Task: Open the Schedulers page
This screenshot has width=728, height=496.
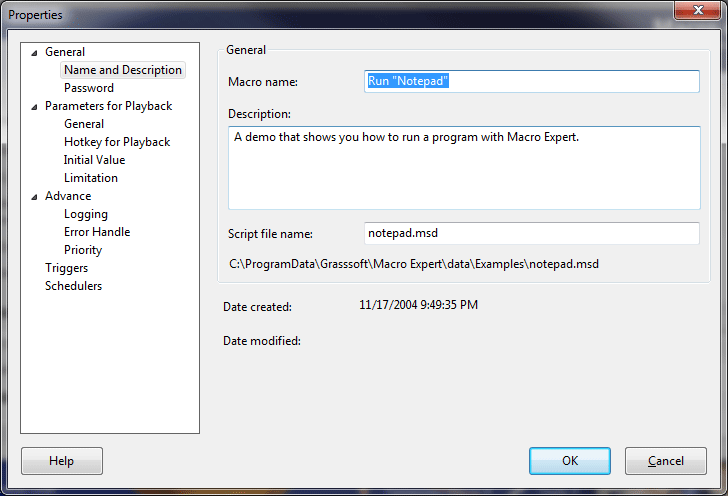Action: 73,286
